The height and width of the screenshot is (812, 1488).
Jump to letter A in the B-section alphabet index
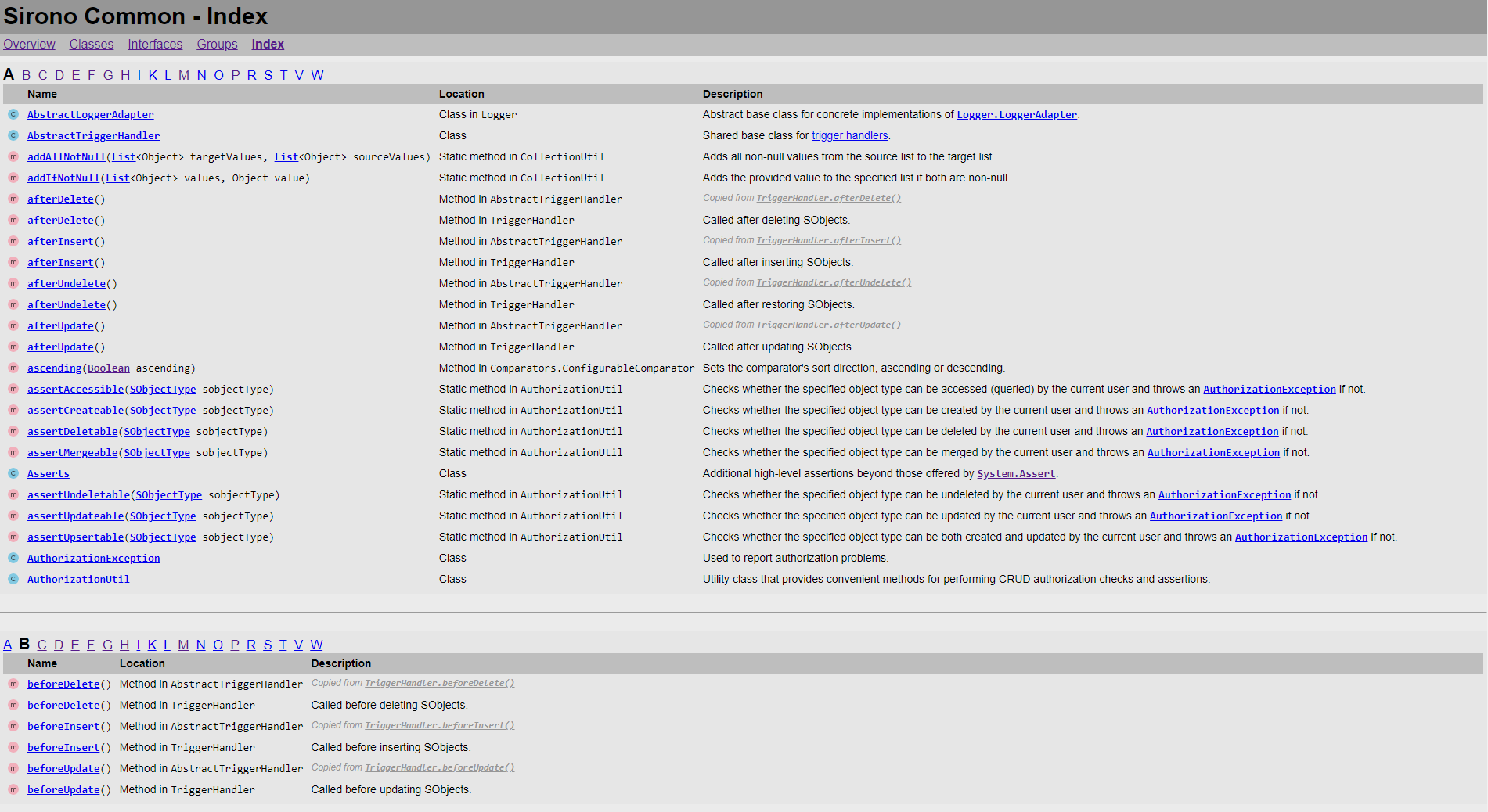8,645
